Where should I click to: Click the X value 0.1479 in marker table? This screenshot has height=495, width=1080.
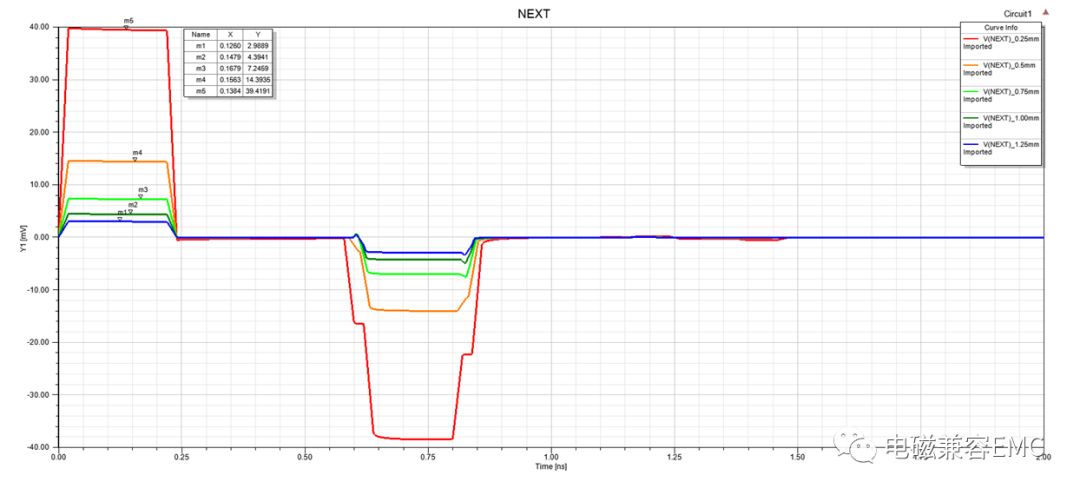(230, 57)
